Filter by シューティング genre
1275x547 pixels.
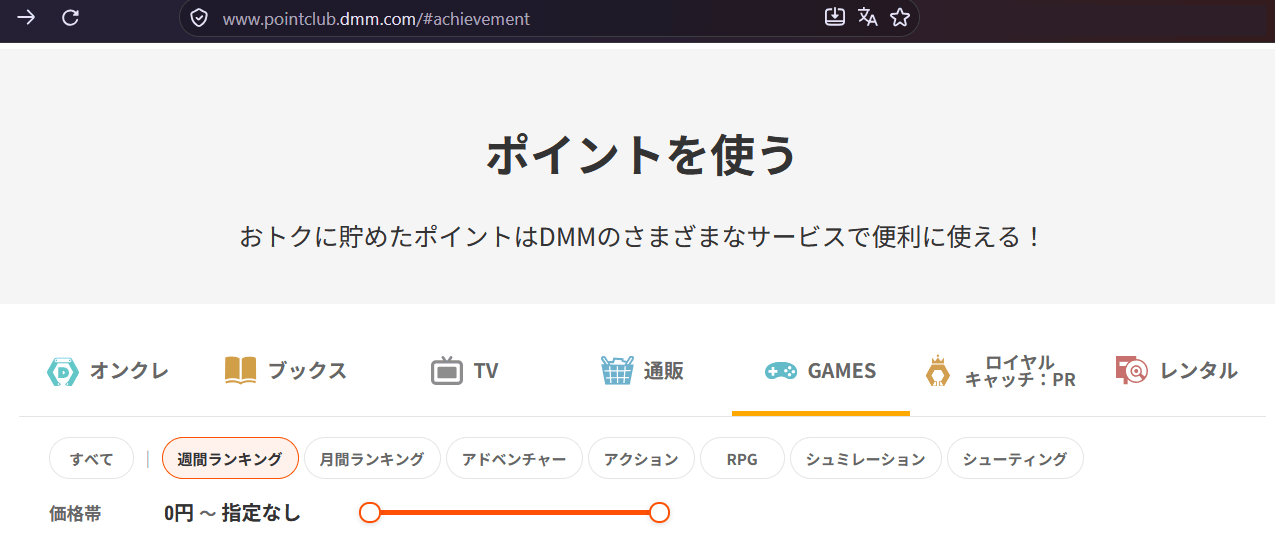click(x=1015, y=459)
